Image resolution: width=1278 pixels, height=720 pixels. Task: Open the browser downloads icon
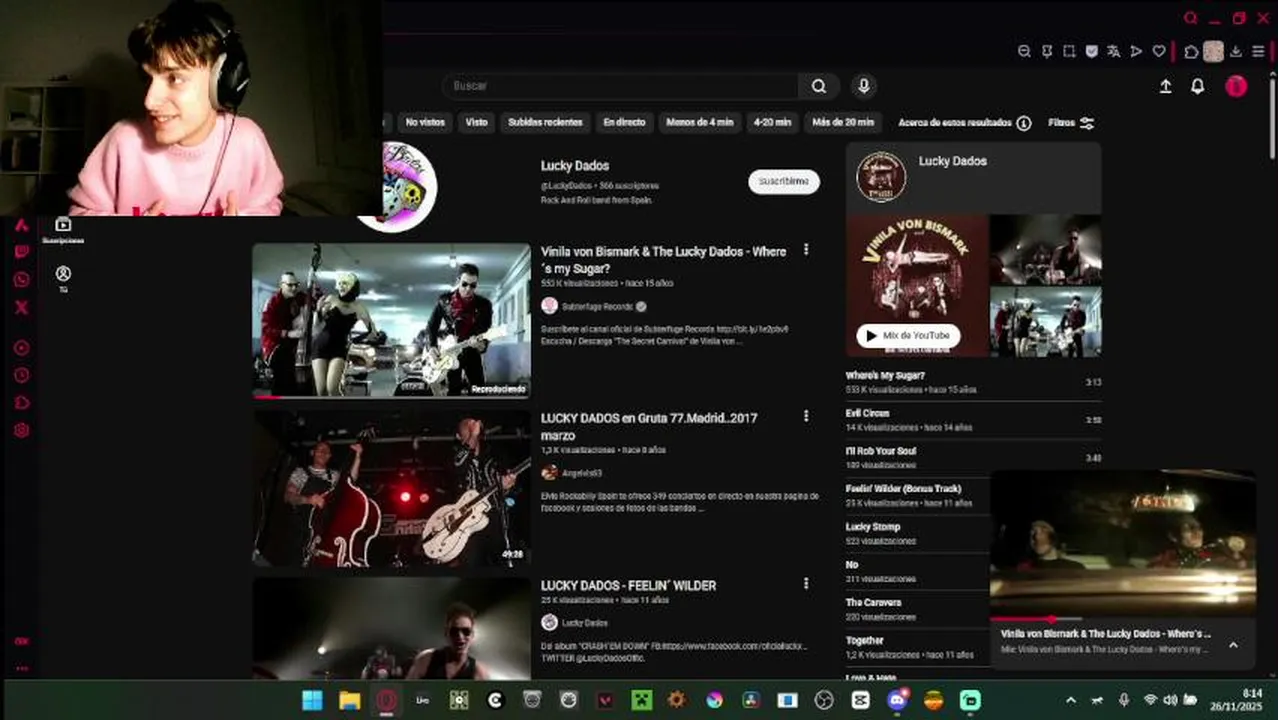coord(1236,52)
